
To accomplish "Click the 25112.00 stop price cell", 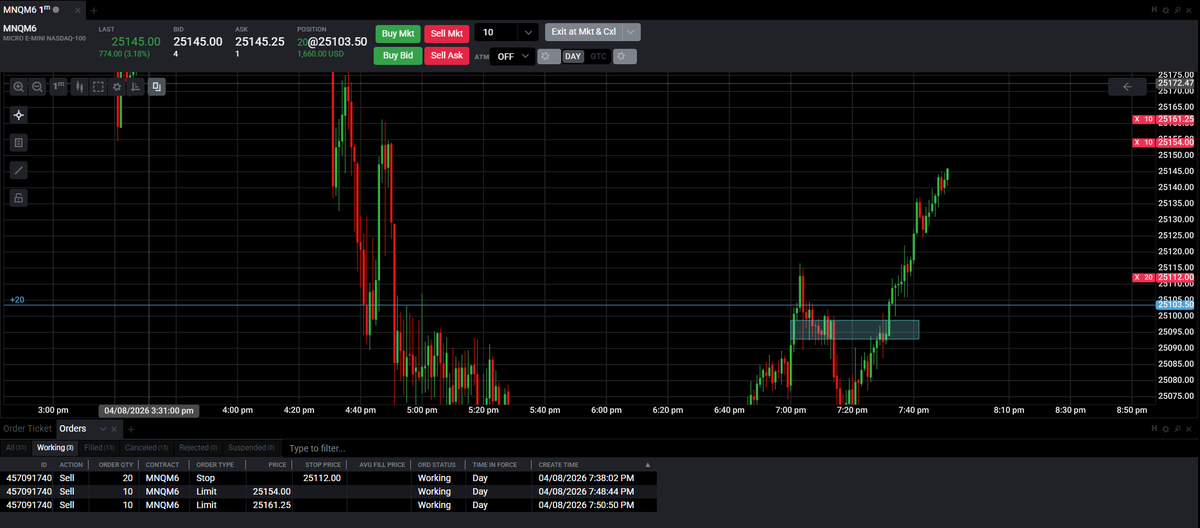I will pyautogui.click(x=319, y=478).
